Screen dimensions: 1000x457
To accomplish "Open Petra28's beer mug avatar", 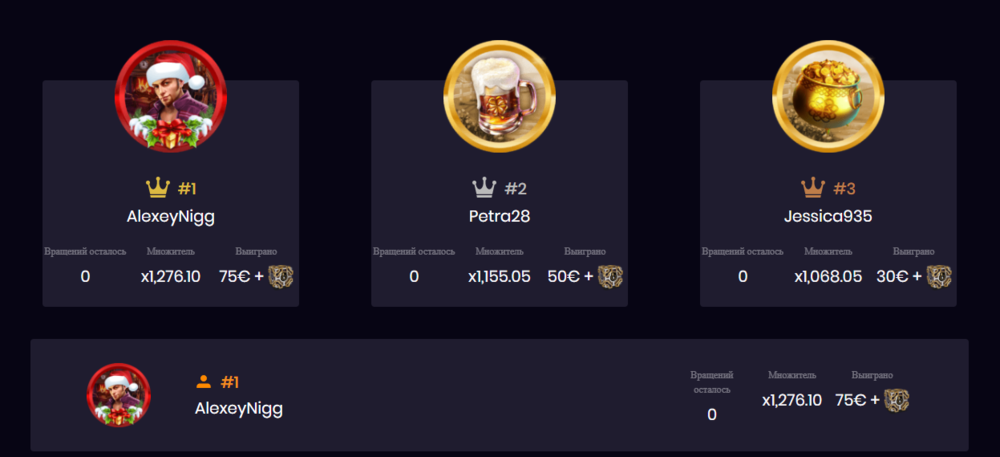I will (x=499, y=97).
